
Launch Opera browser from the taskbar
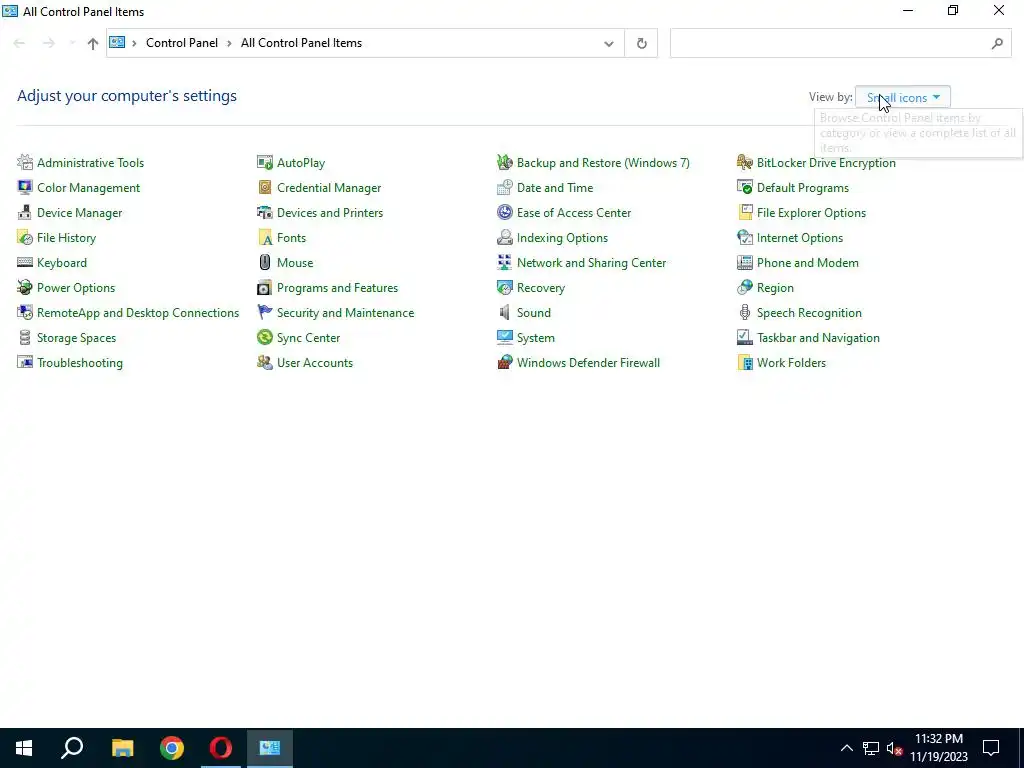(221, 748)
